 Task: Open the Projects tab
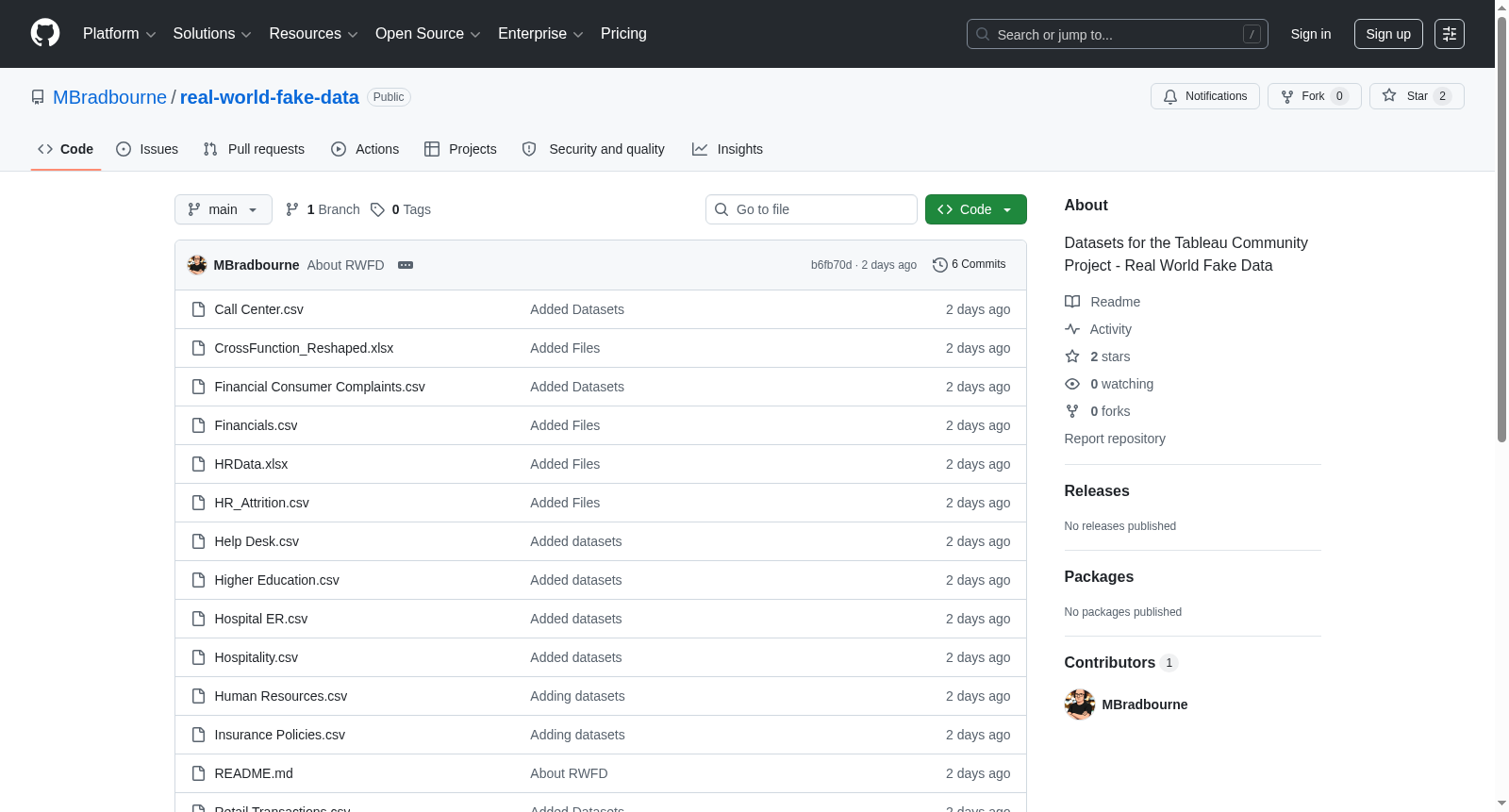coord(460,149)
